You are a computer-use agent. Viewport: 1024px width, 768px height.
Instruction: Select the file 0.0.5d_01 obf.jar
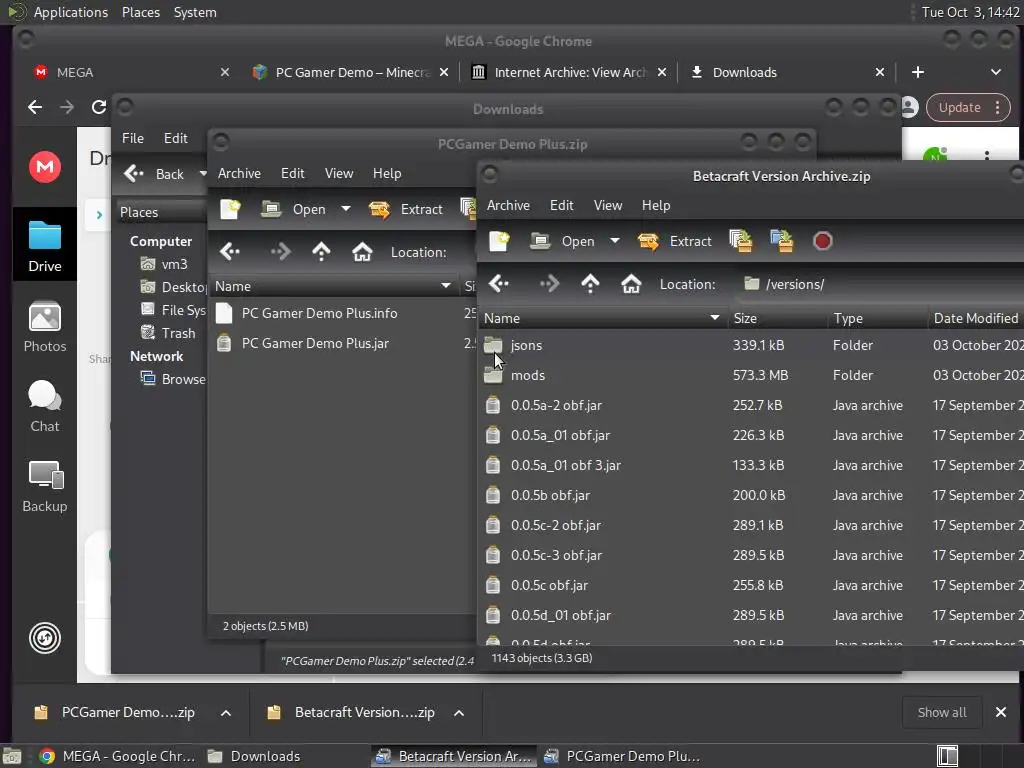[x=560, y=615]
